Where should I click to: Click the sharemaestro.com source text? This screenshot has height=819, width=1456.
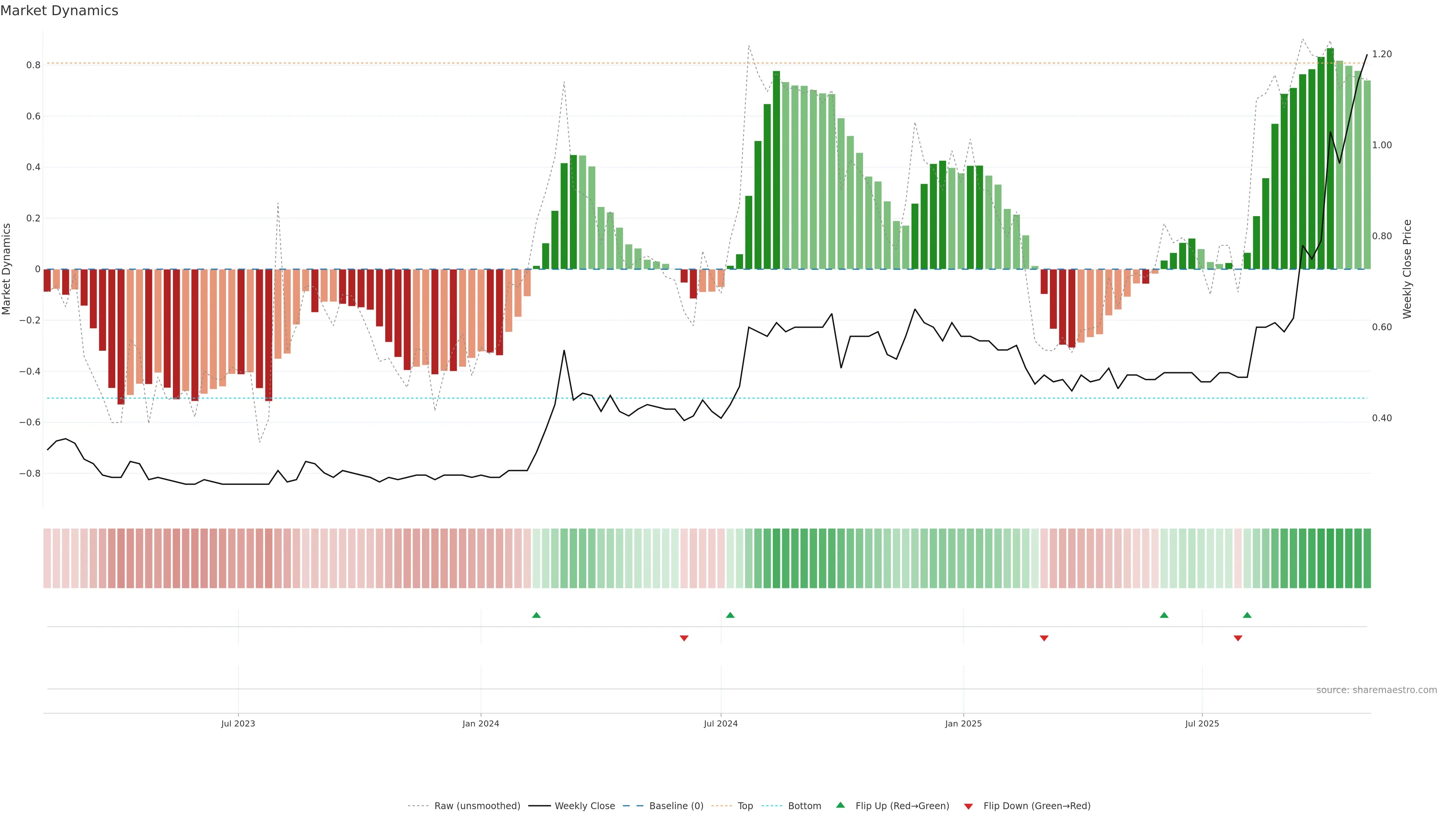(1376, 690)
